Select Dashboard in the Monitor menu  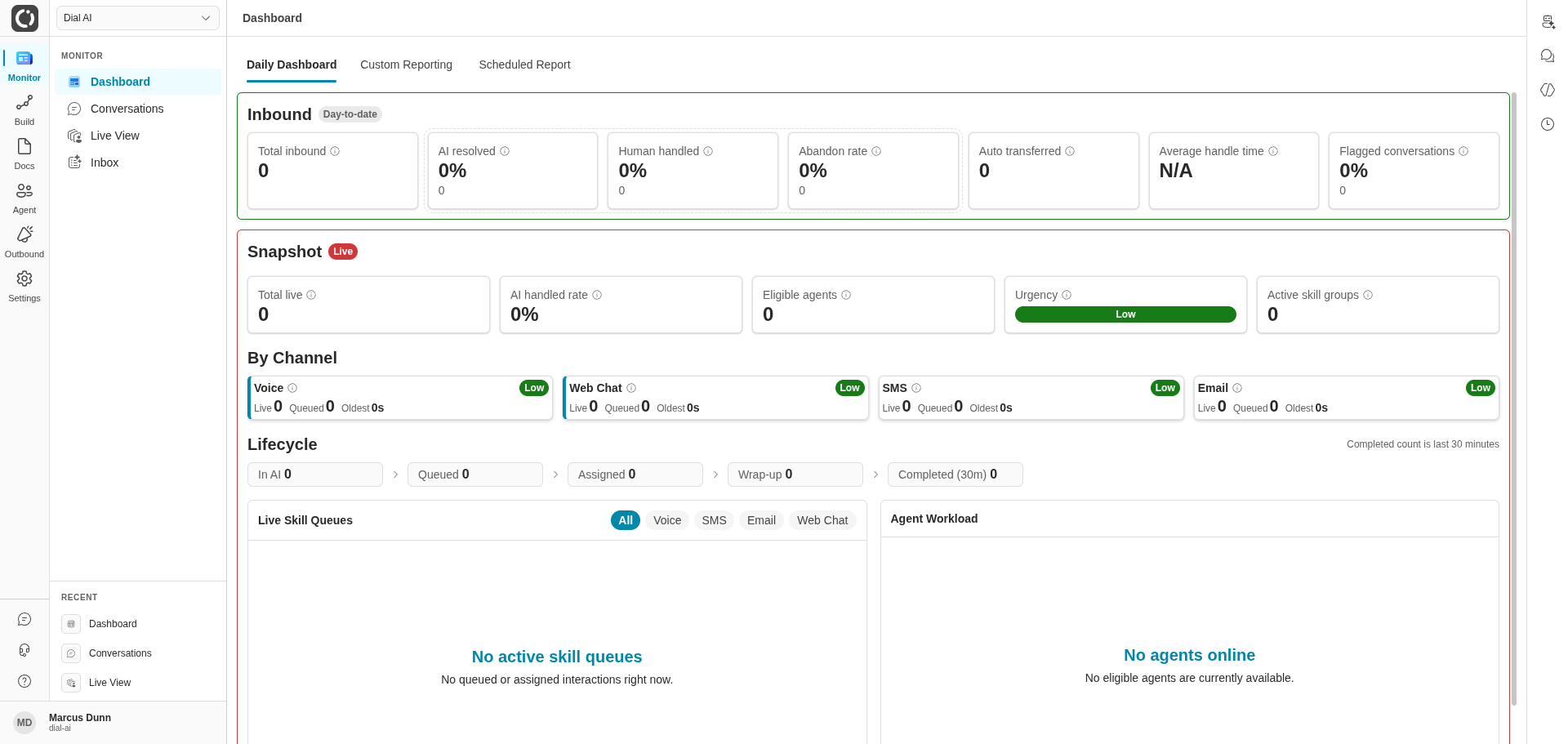[x=138, y=82]
